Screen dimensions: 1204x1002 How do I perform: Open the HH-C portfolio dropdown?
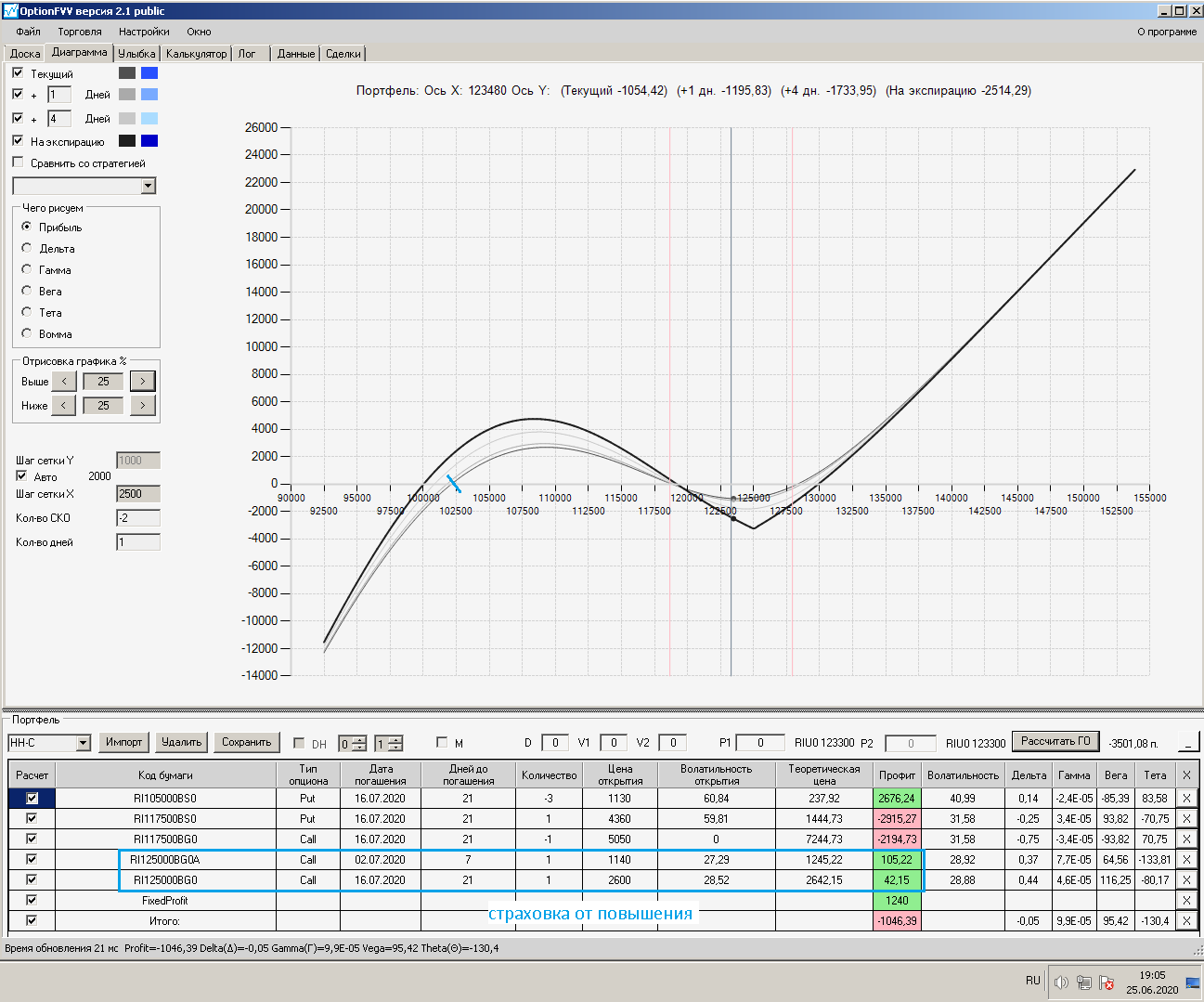click(83, 743)
